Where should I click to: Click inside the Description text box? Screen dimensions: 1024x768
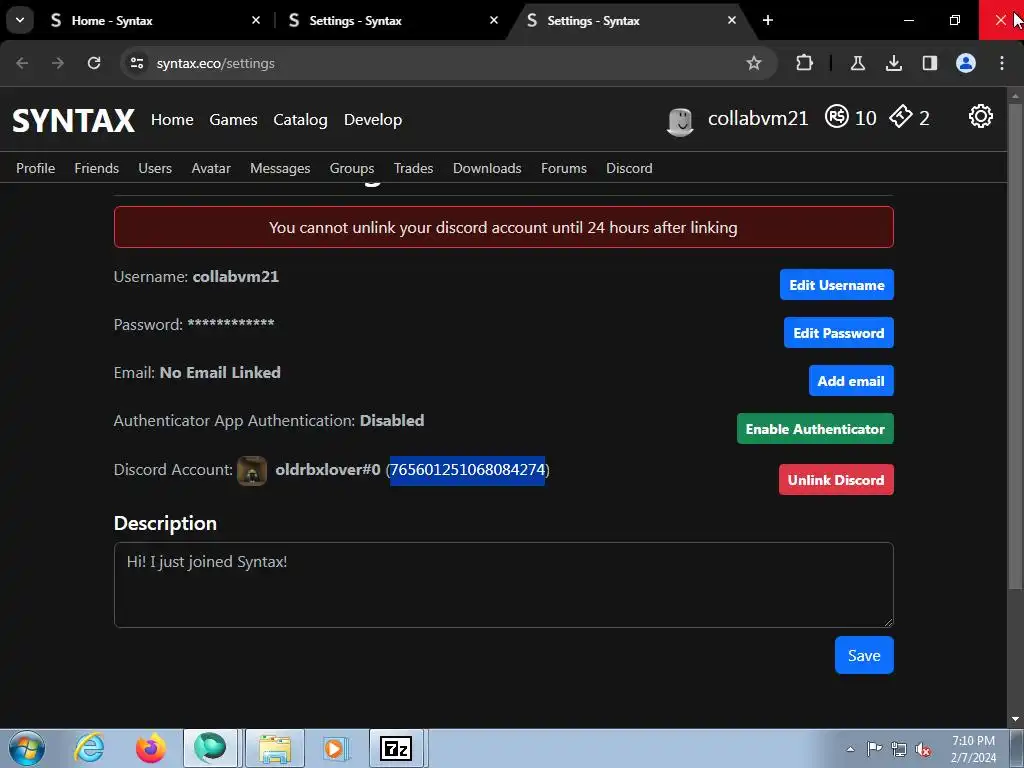click(504, 585)
